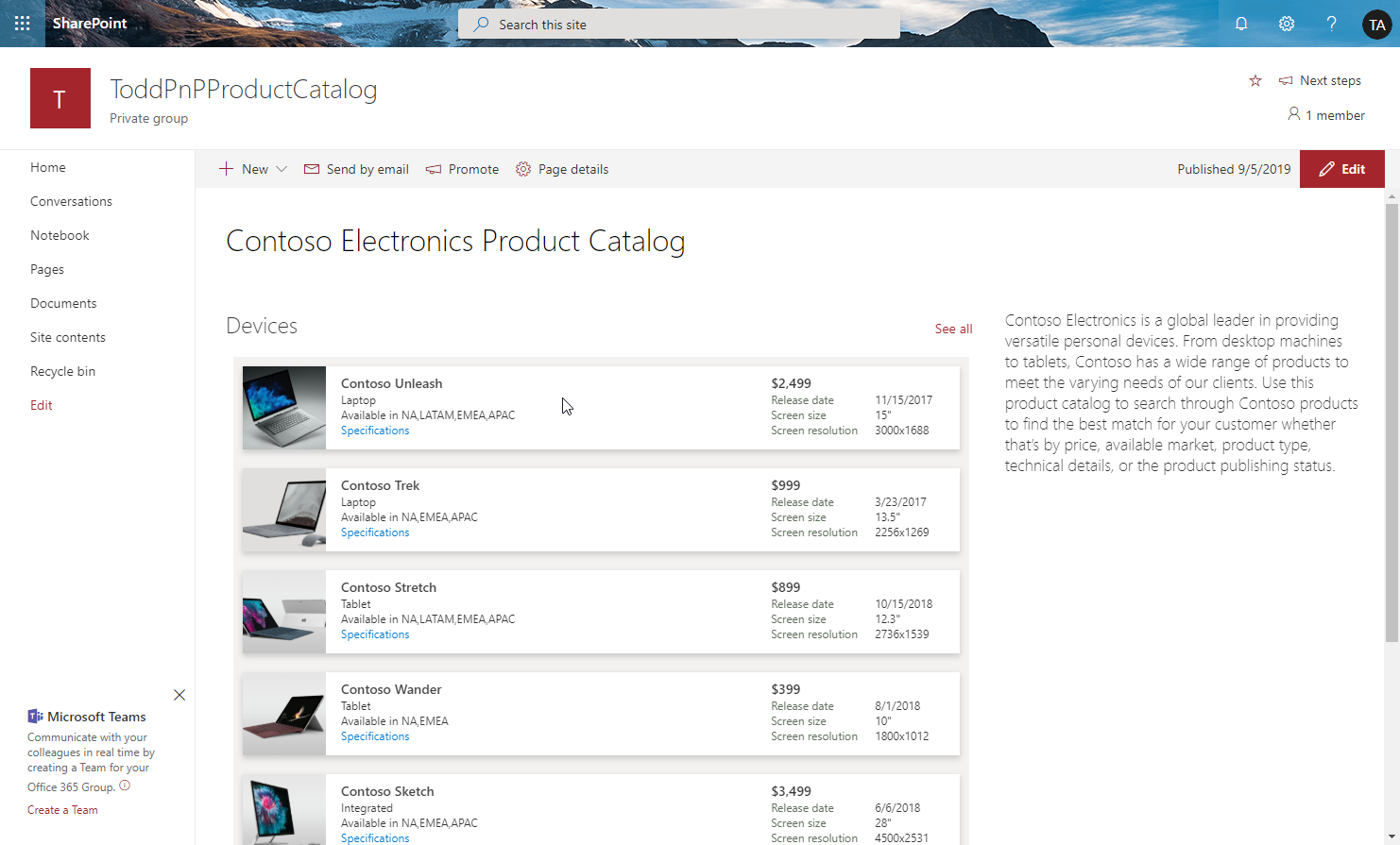Open Page details

(562, 169)
